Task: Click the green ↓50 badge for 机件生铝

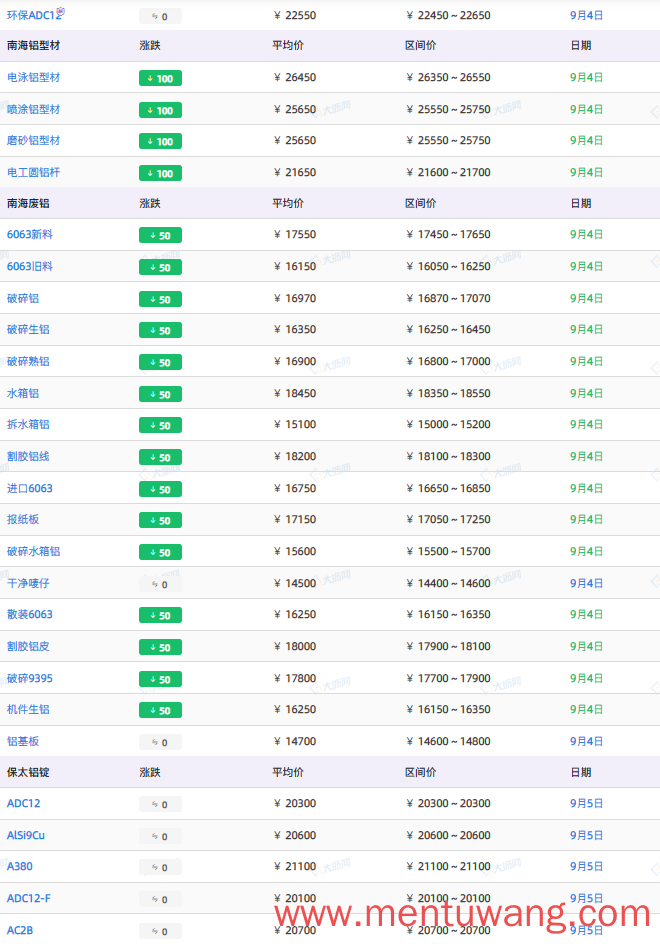Action: click(160, 710)
